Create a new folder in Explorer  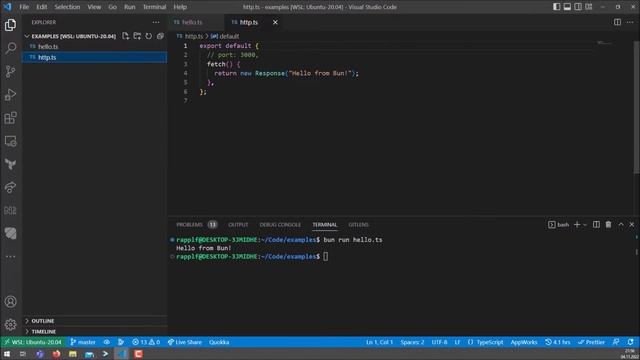coord(137,36)
